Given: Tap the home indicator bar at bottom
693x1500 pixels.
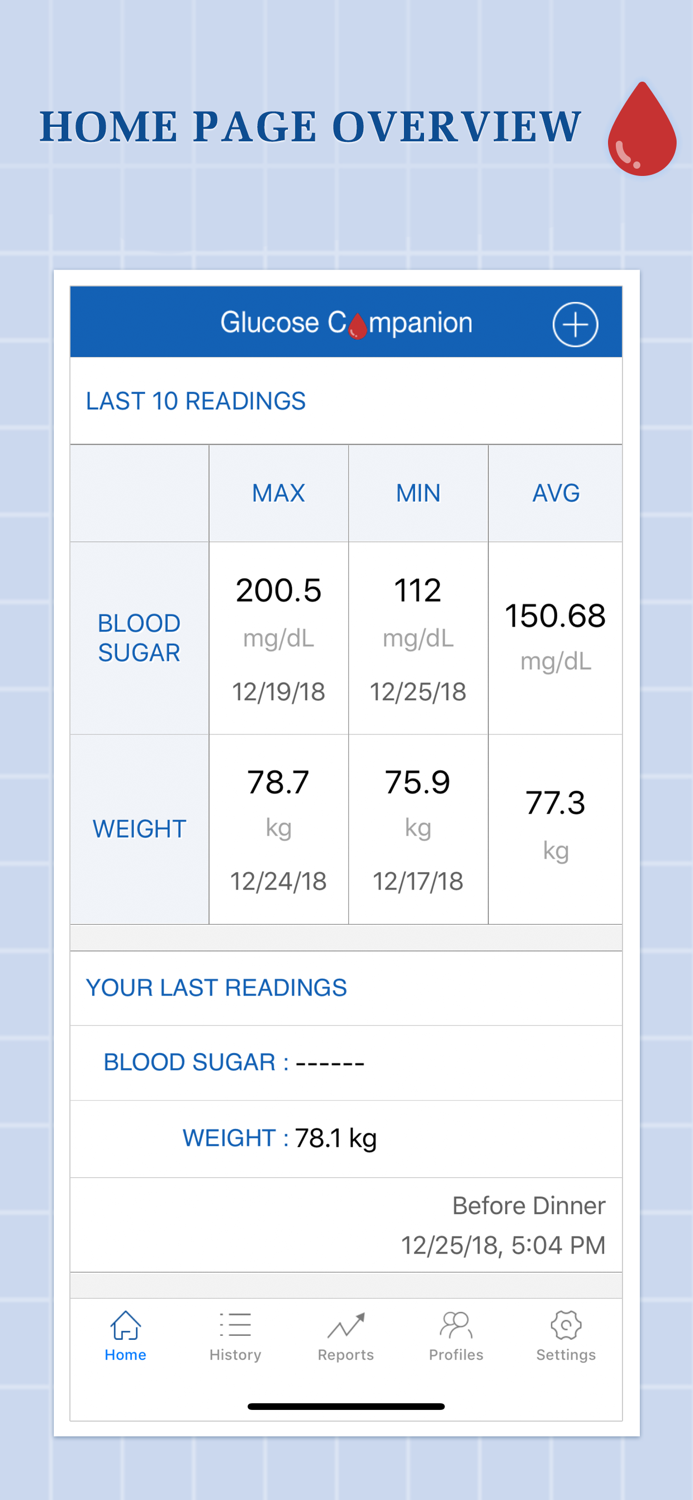Looking at the screenshot, I should pos(345,1406).
